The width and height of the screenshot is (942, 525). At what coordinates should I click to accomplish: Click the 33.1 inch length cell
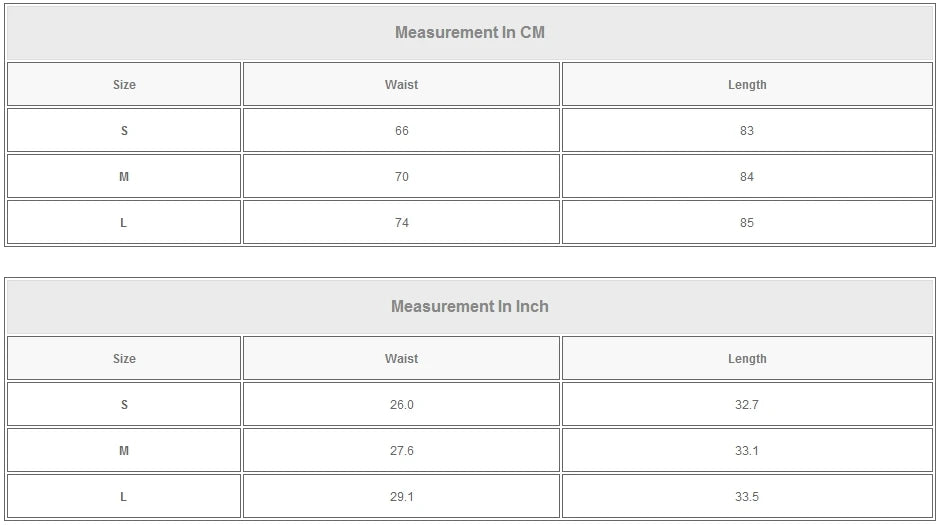[x=747, y=451]
